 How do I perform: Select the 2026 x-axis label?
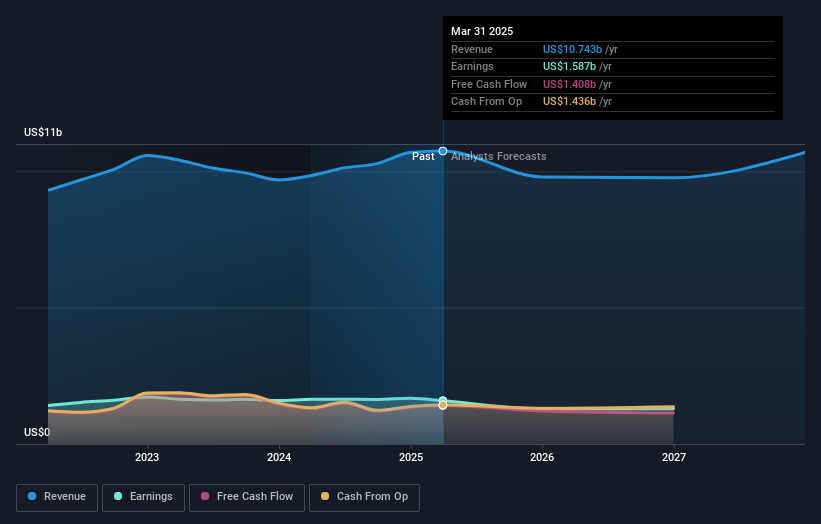(x=542, y=457)
